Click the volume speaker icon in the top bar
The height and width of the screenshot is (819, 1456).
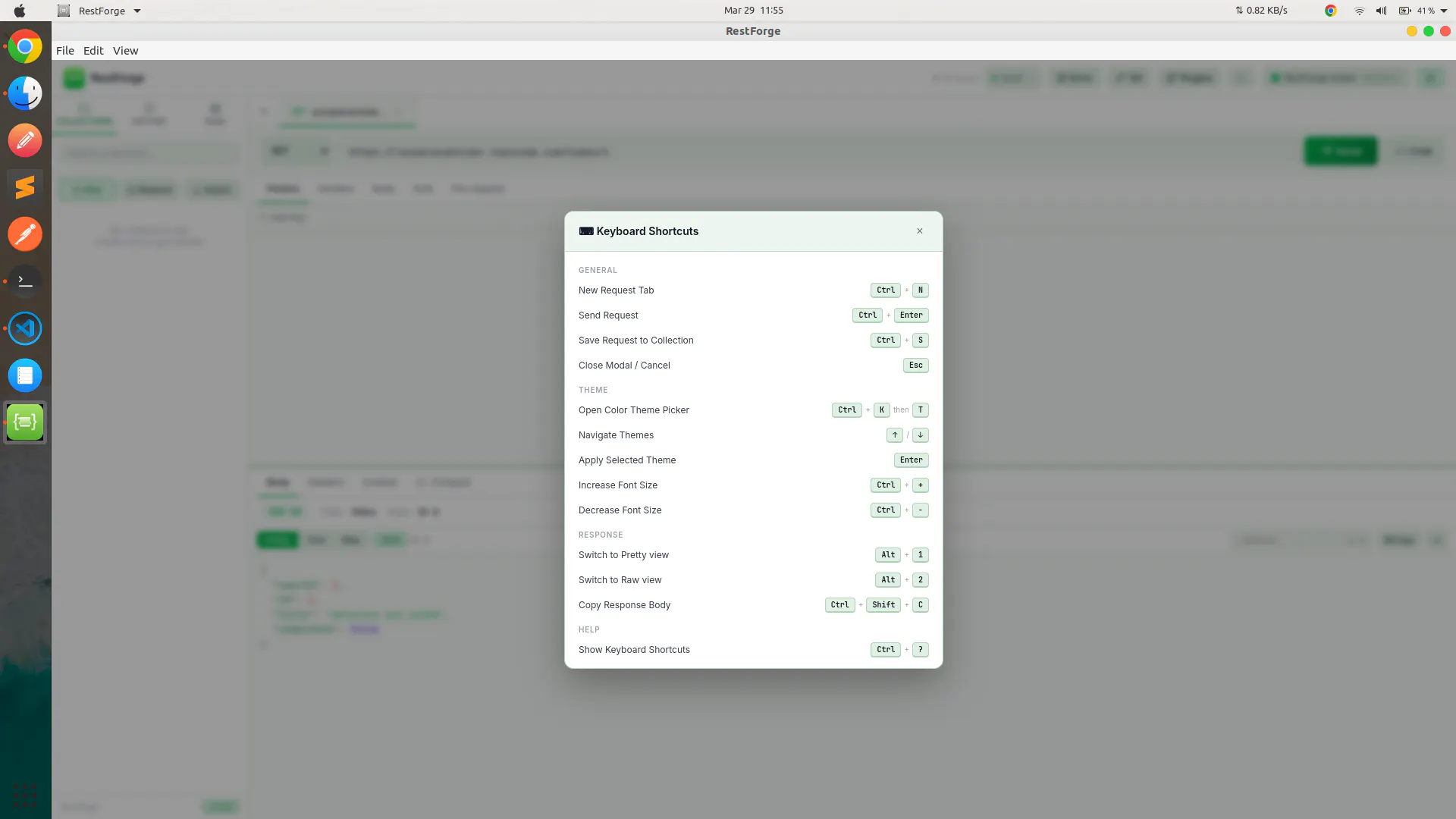1382,11
